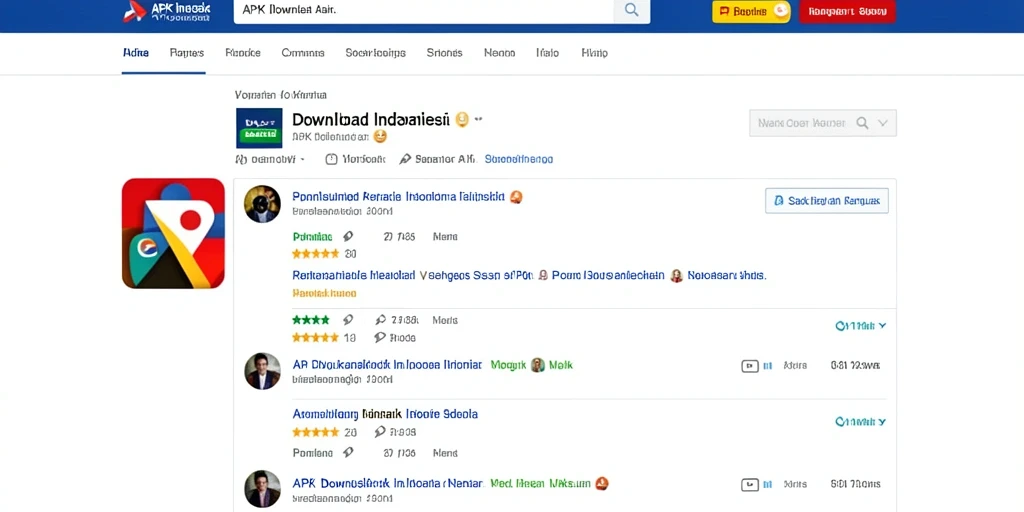
Task: Click the smiley emoji under the page title
Action: (380, 136)
